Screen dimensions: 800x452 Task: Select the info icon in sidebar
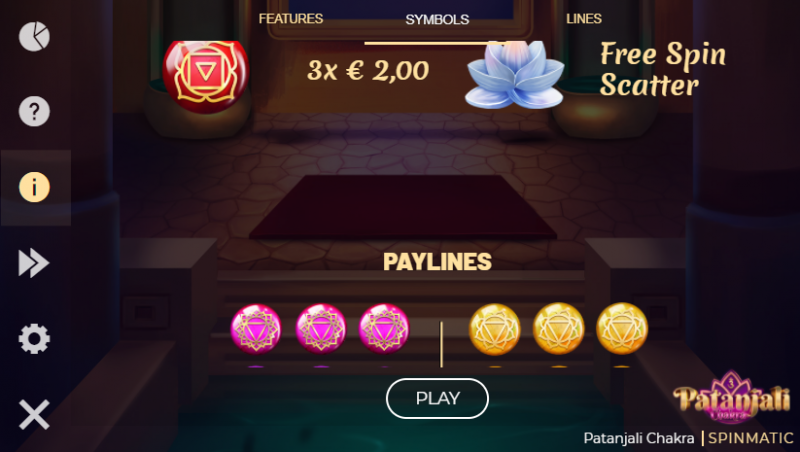(34, 187)
